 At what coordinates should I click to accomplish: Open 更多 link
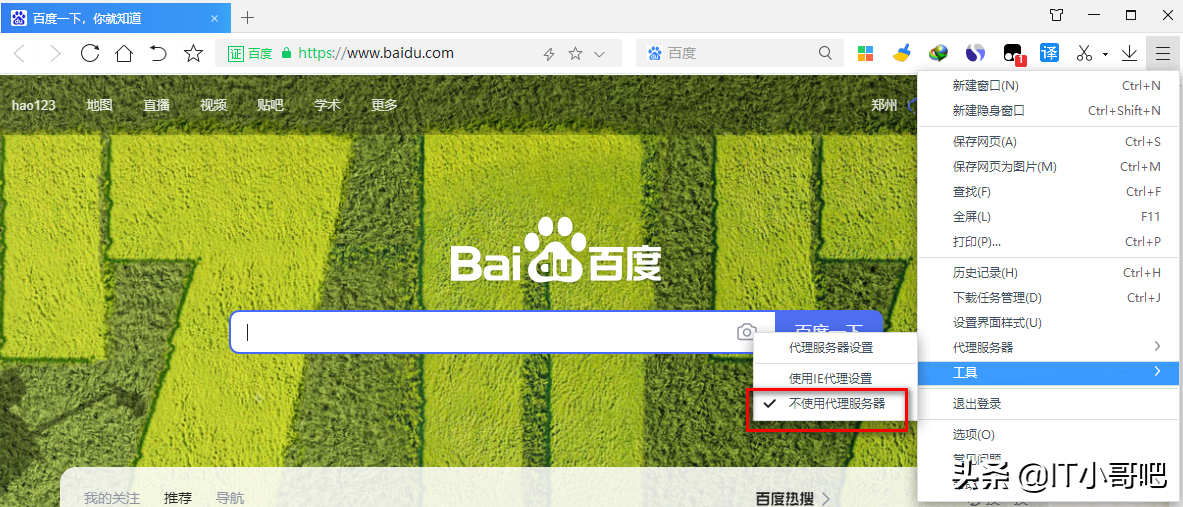point(384,105)
